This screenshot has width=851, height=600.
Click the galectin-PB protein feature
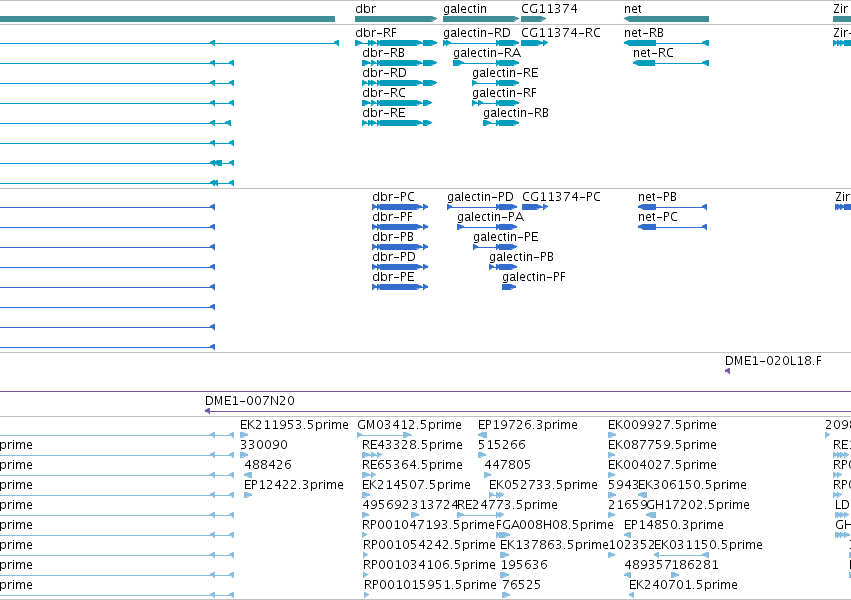pos(503,267)
